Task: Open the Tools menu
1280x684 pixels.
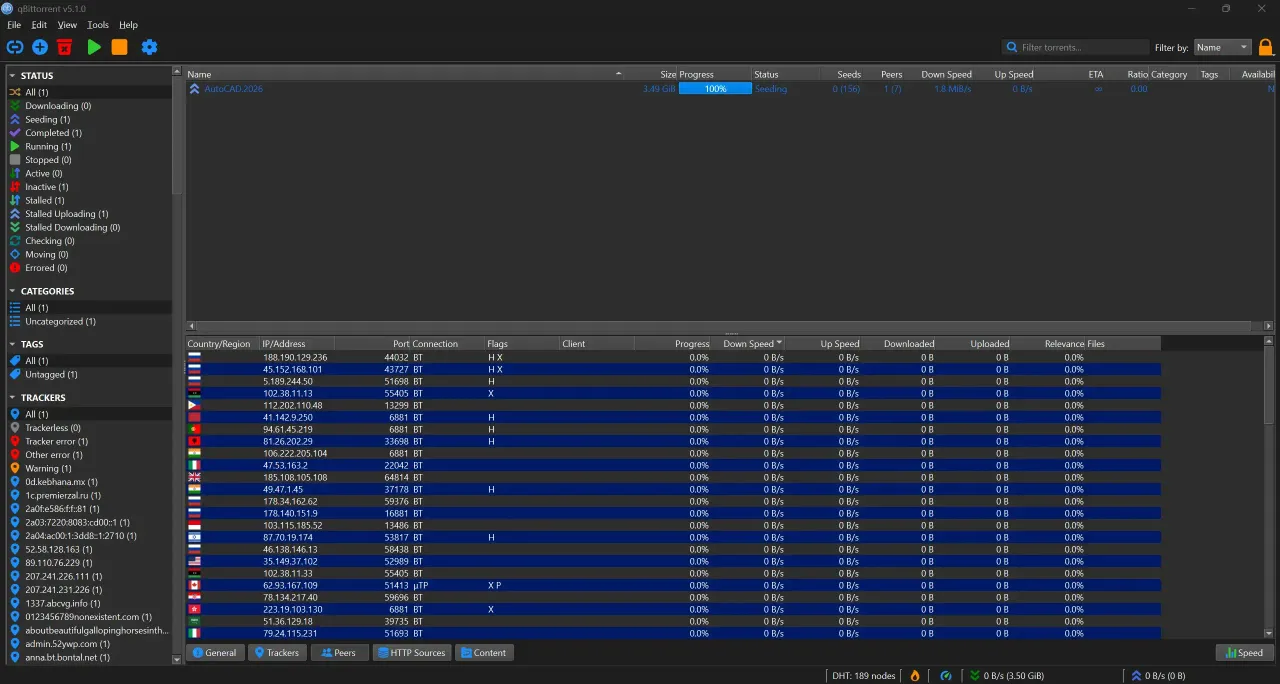Action: click(98, 25)
